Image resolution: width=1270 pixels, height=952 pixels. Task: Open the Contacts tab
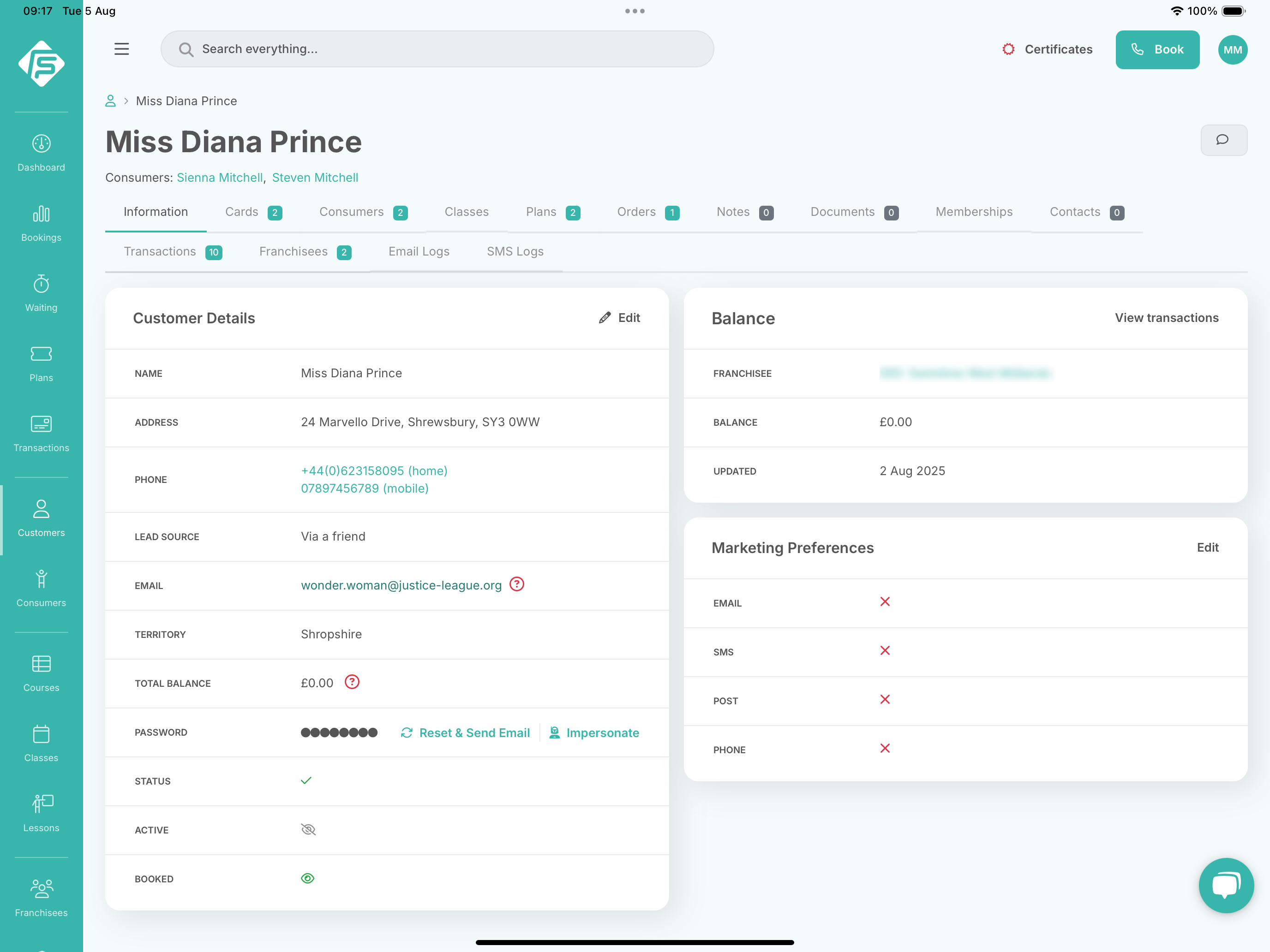[x=1087, y=212]
